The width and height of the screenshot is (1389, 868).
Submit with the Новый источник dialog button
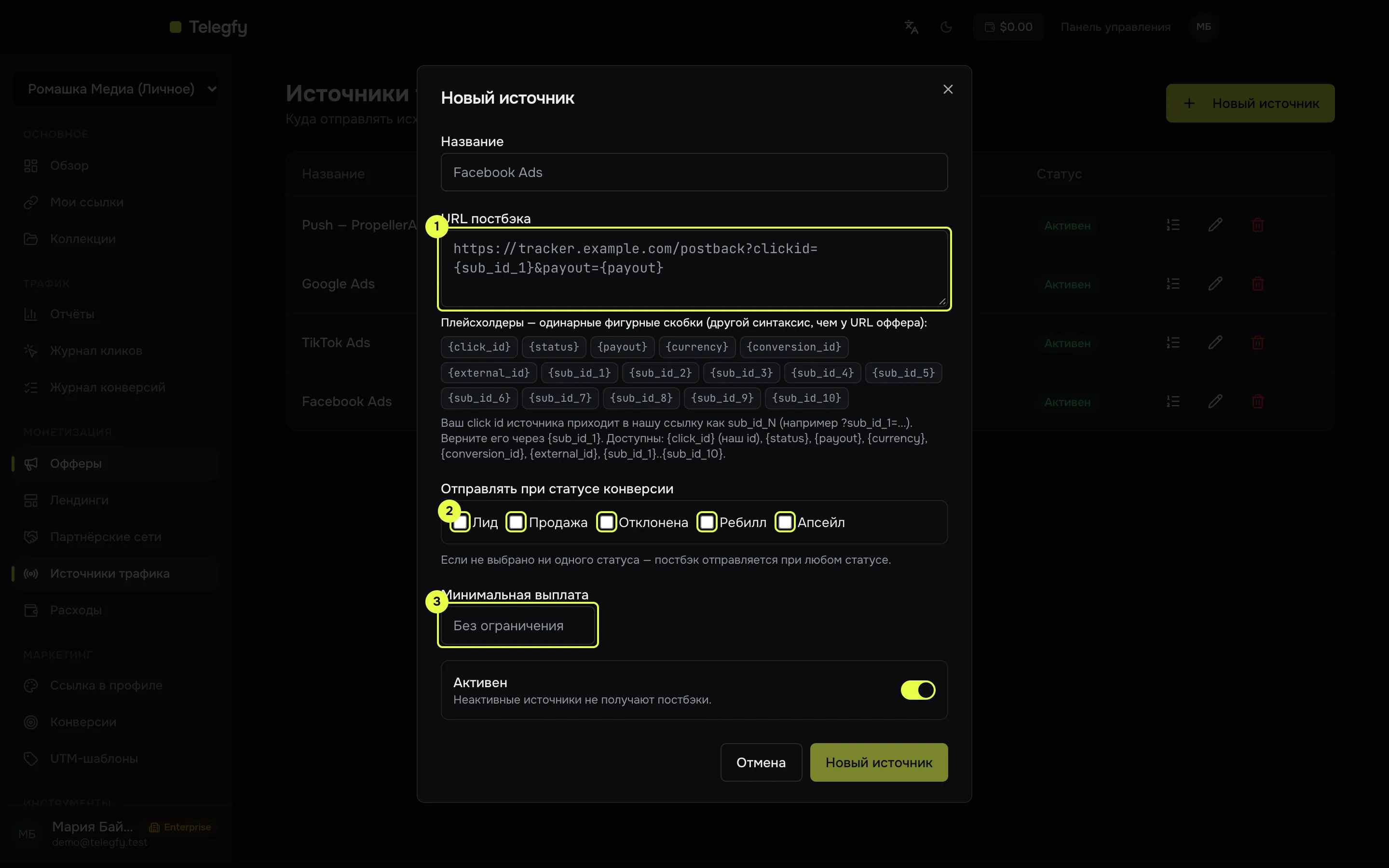pyautogui.click(x=879, y=762)
